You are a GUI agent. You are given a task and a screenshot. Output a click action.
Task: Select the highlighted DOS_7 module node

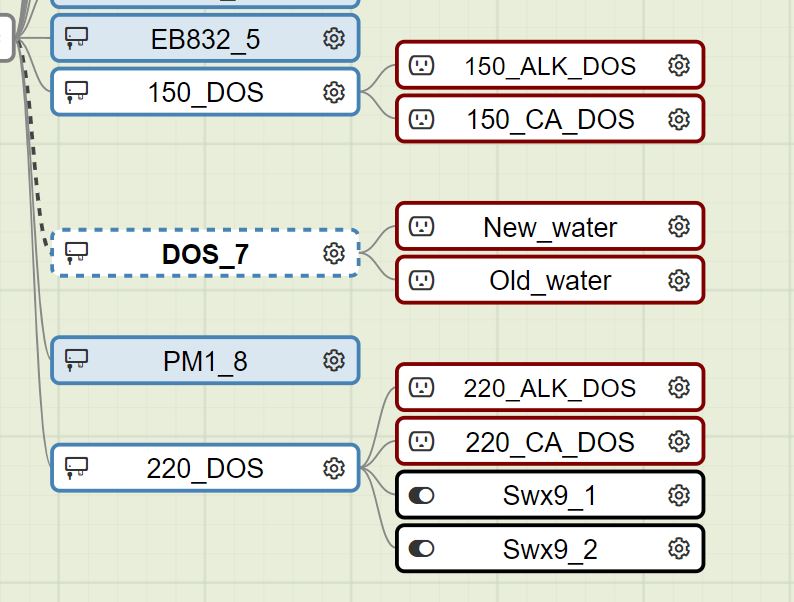tap(205, 253)
